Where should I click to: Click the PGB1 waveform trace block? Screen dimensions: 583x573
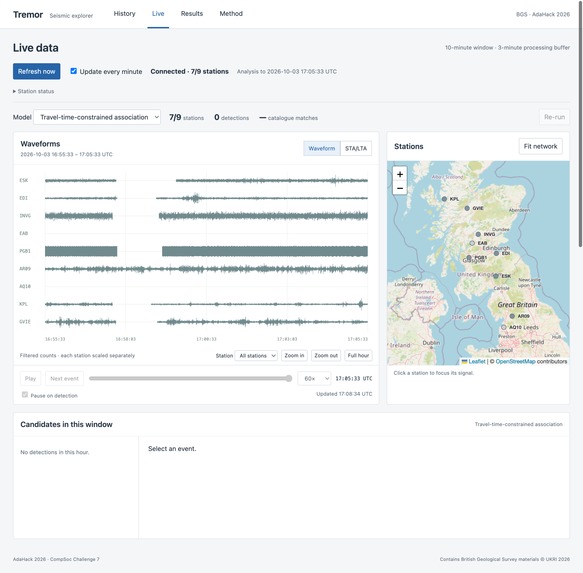pos(265,251)
